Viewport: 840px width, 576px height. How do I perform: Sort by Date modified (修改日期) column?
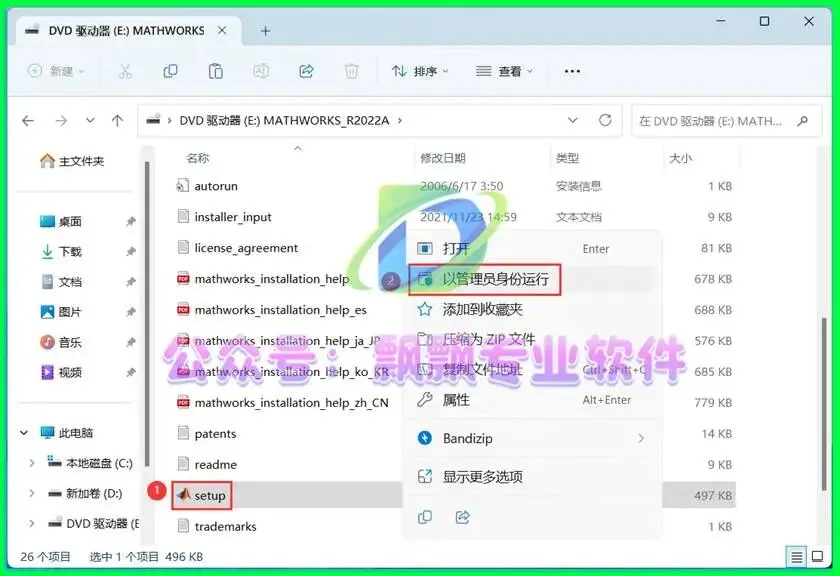click(442, 158)
